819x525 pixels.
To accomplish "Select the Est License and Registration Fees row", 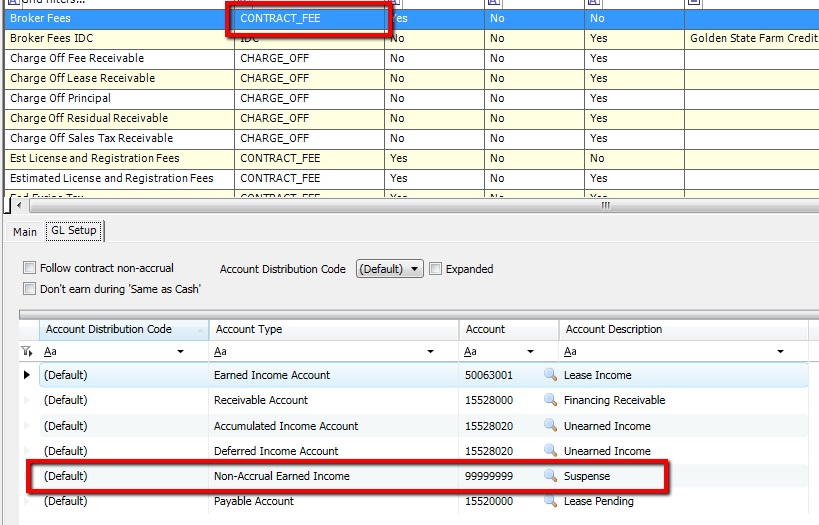I will tap(412, 158).
